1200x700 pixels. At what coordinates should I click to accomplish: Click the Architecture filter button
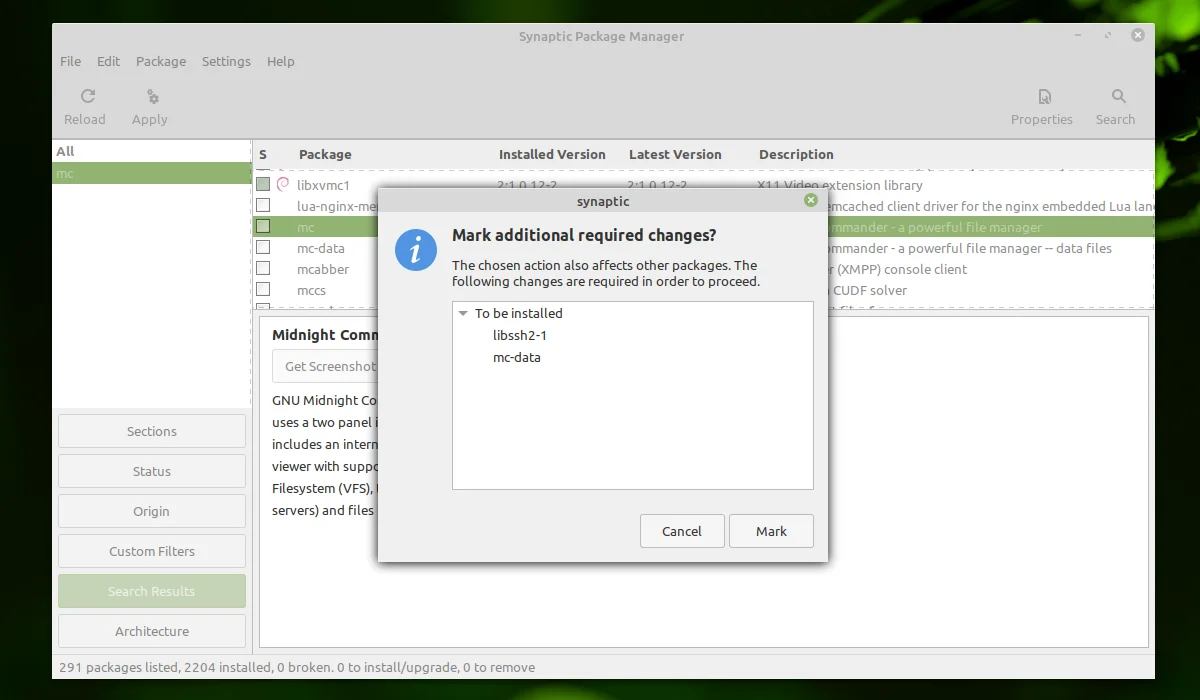click(152, 631)
